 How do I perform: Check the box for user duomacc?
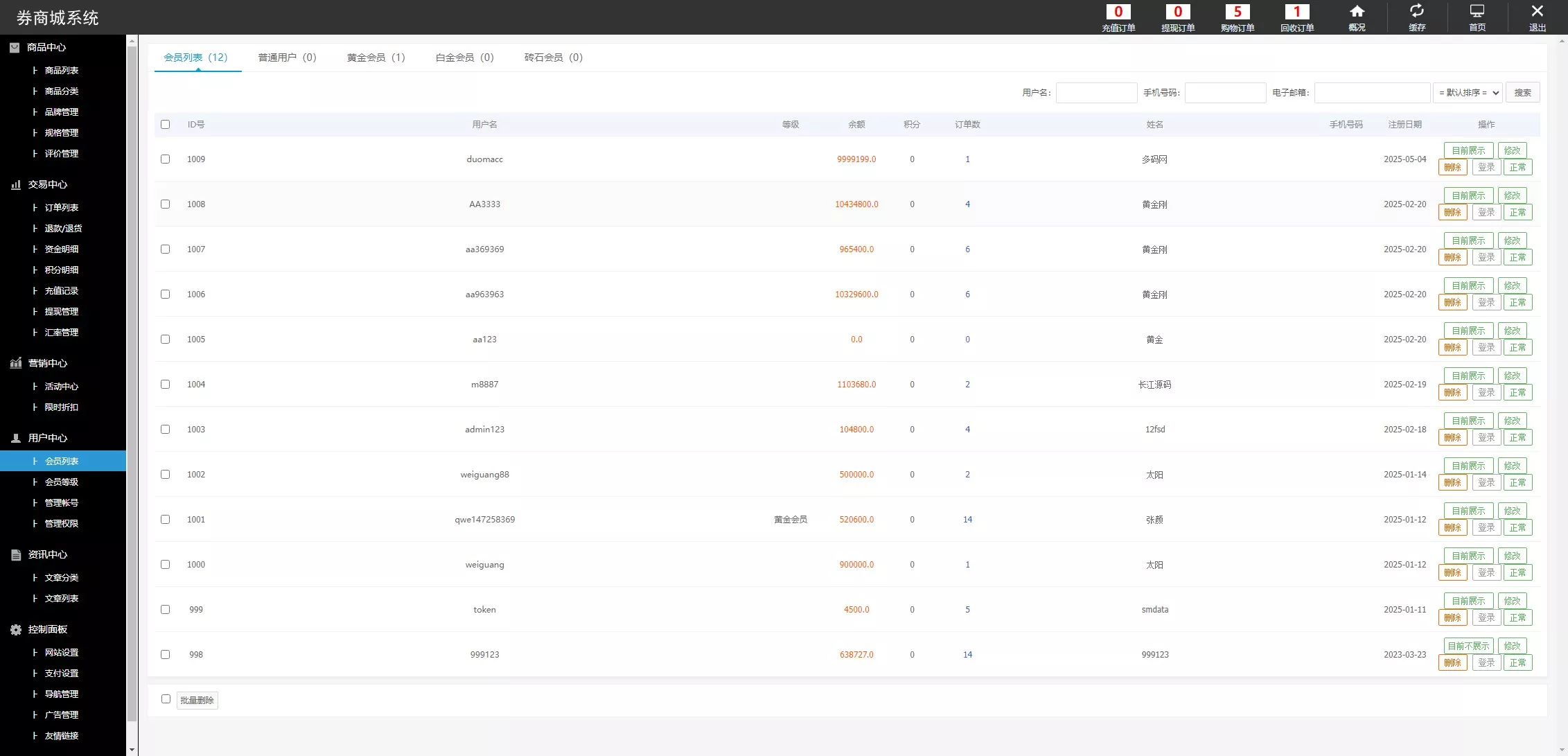click(165, 159)
